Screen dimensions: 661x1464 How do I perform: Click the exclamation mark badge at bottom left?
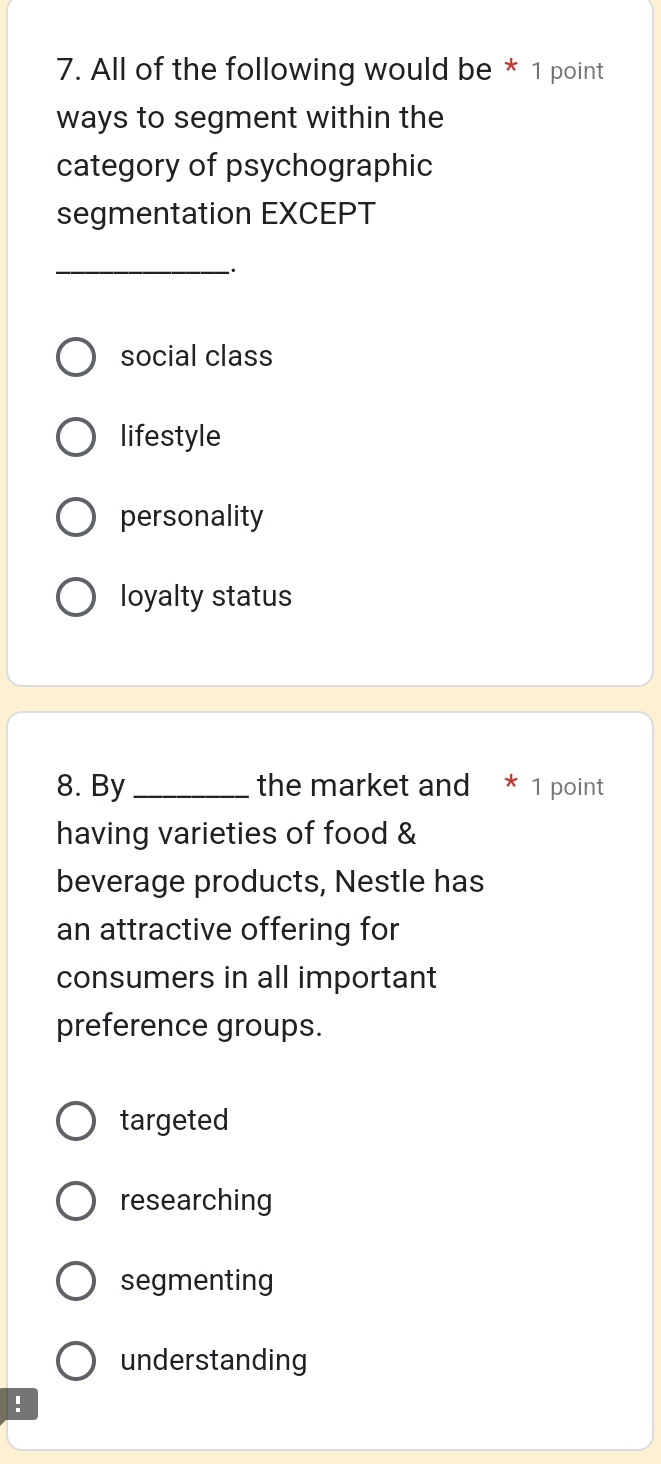(19, 1403)
